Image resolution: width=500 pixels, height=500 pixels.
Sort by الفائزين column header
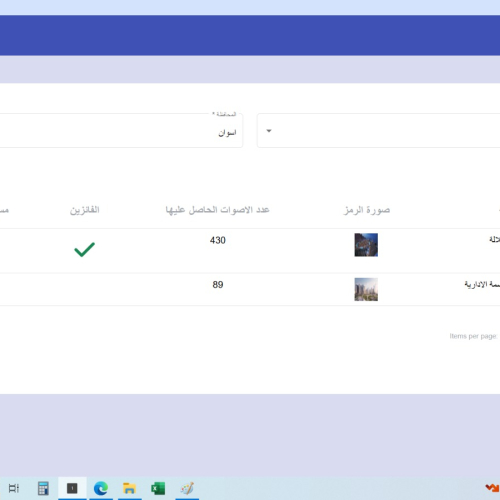[x=84, y=210]
